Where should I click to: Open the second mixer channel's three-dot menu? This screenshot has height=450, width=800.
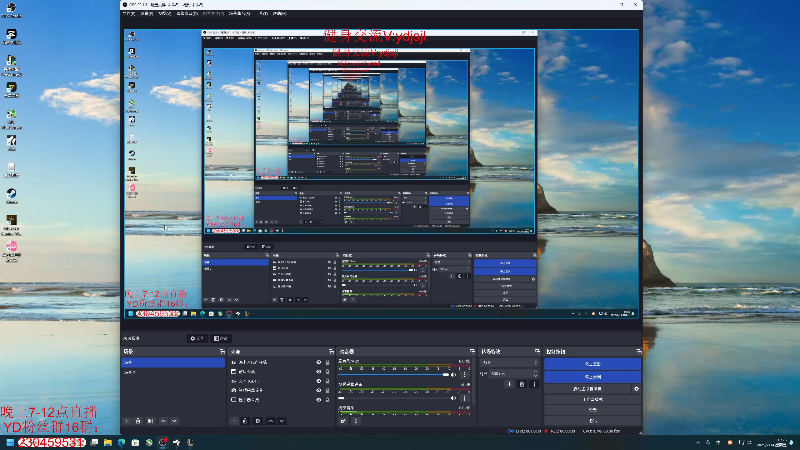464,398
